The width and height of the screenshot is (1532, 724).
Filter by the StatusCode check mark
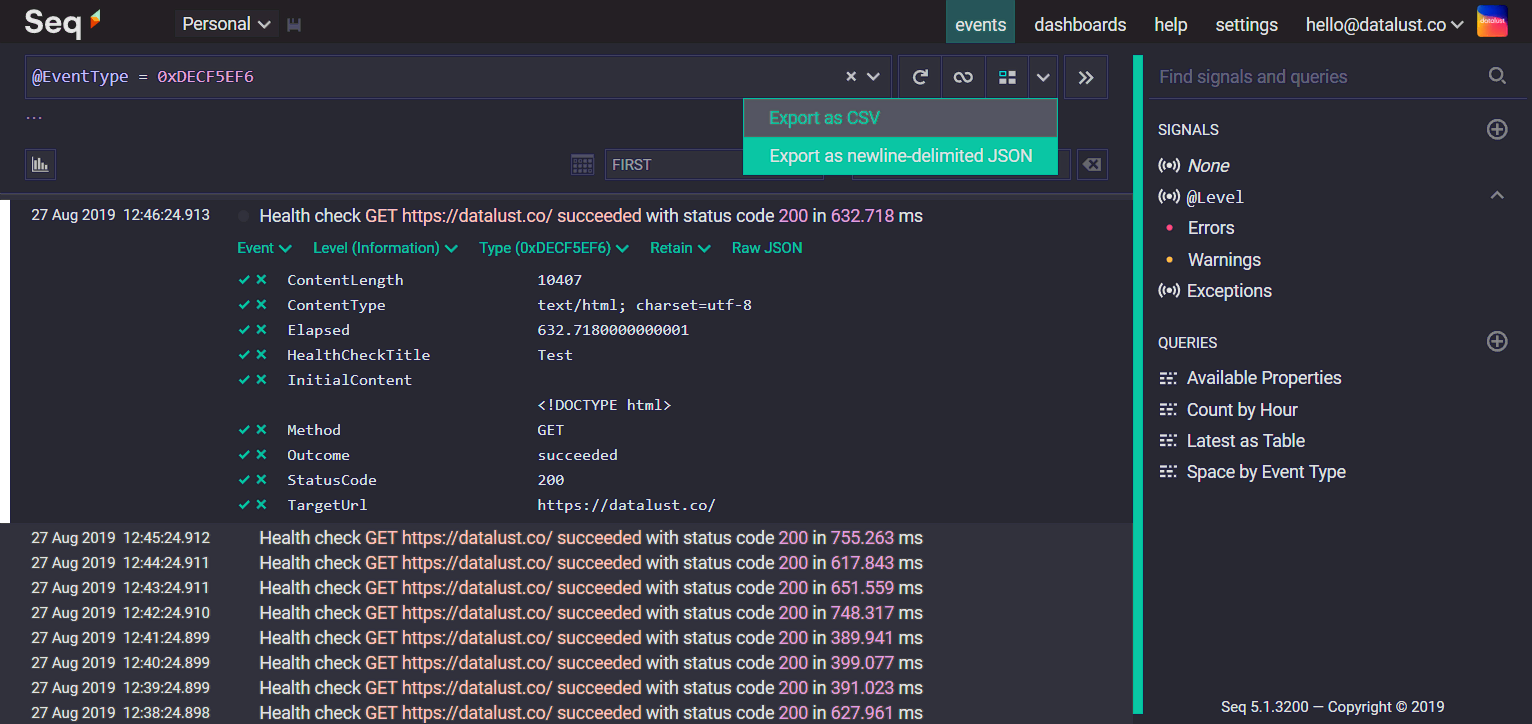pos(244,480)
